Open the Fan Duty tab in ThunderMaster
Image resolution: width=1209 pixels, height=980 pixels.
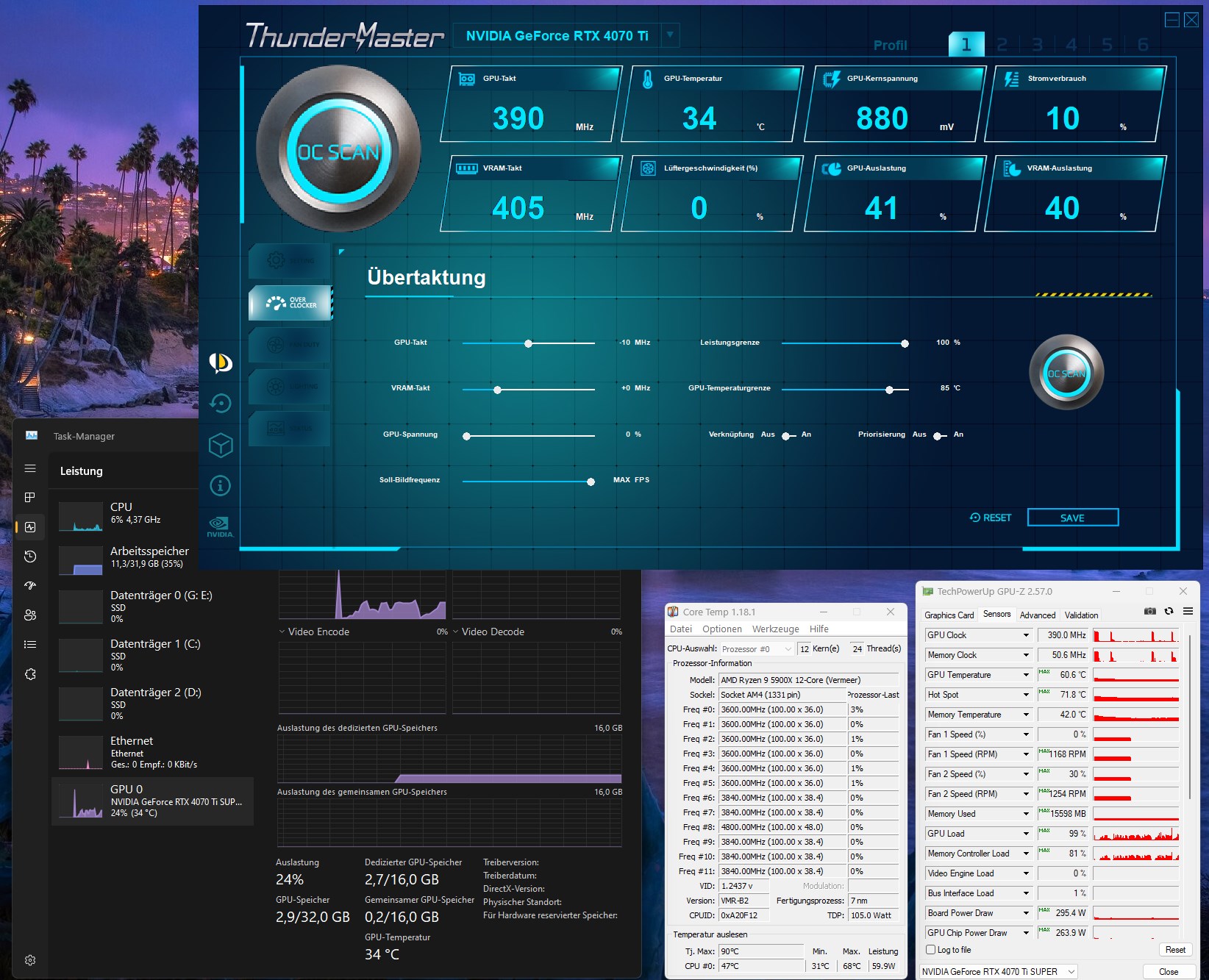(290, 344)
